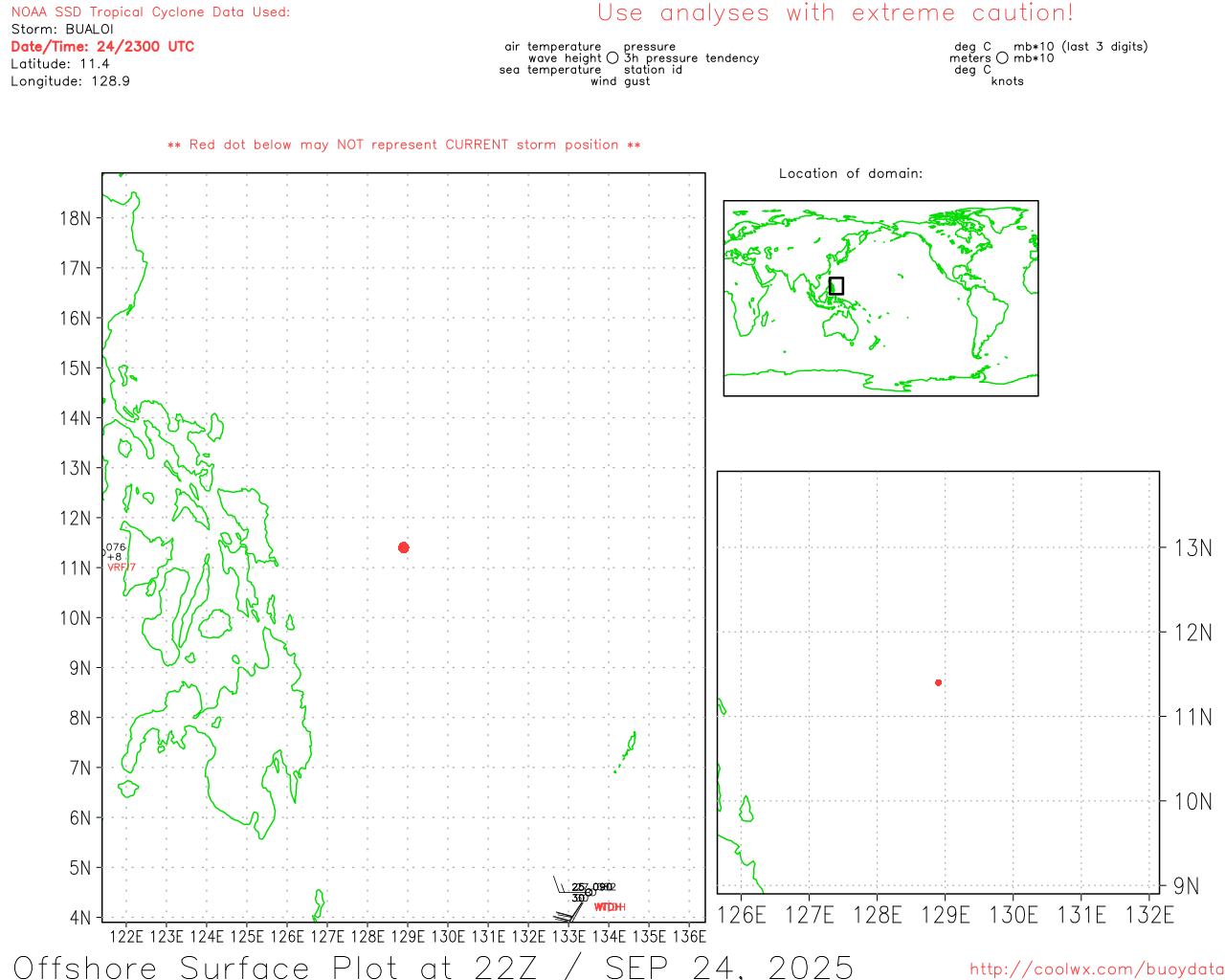The height and width of the screenshot is (980, 1225).
Task: Open the coolwx.com/buoydata link
Action: point(1096,969)
